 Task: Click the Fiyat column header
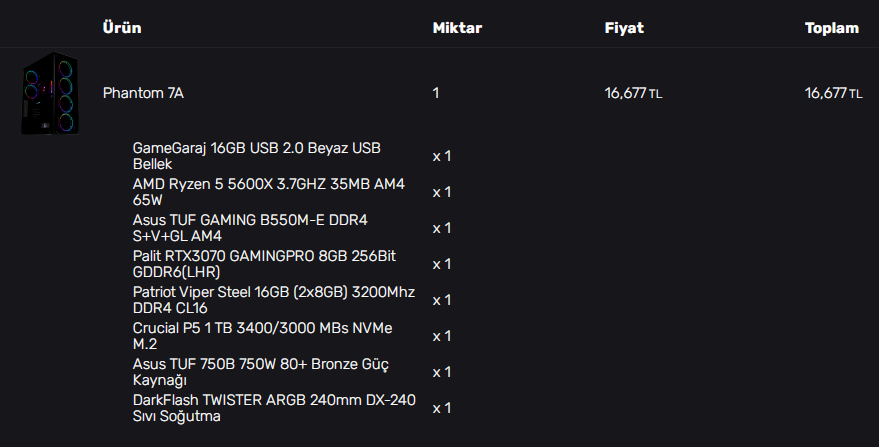624,28
